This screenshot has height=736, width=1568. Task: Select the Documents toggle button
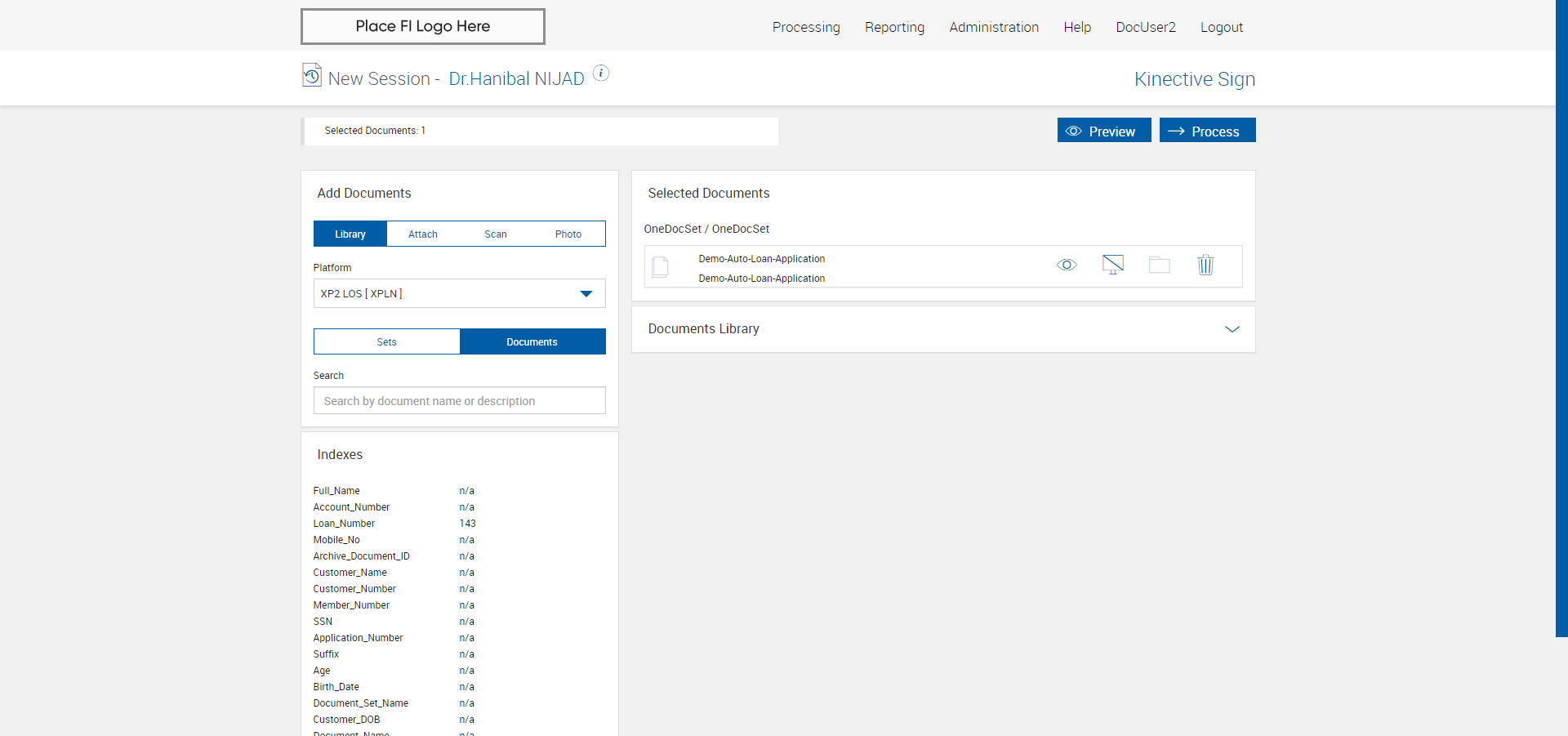pyautogui.click(x=532, y=342)
